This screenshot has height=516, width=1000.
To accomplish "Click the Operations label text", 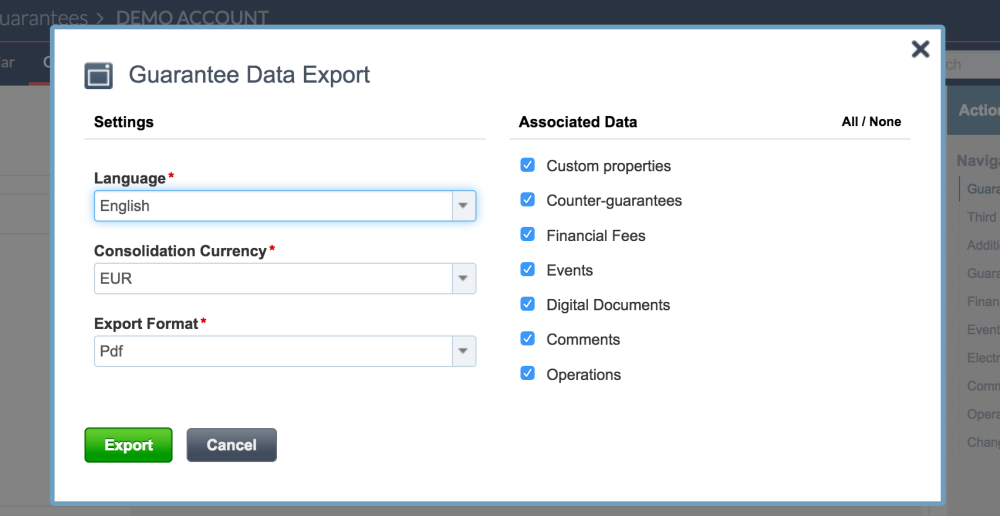I will [584, 374].
